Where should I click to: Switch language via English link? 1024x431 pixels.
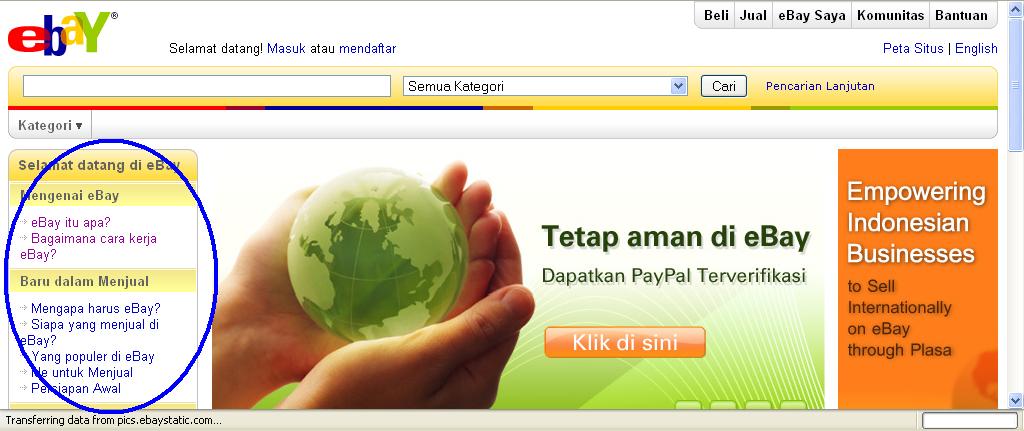tap(976, 48)
